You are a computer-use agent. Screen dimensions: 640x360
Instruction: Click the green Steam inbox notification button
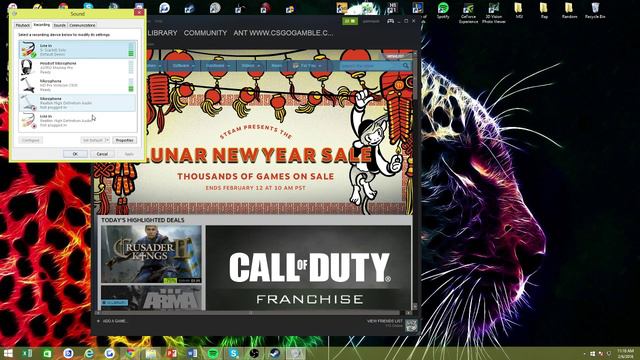pos(350,21)
